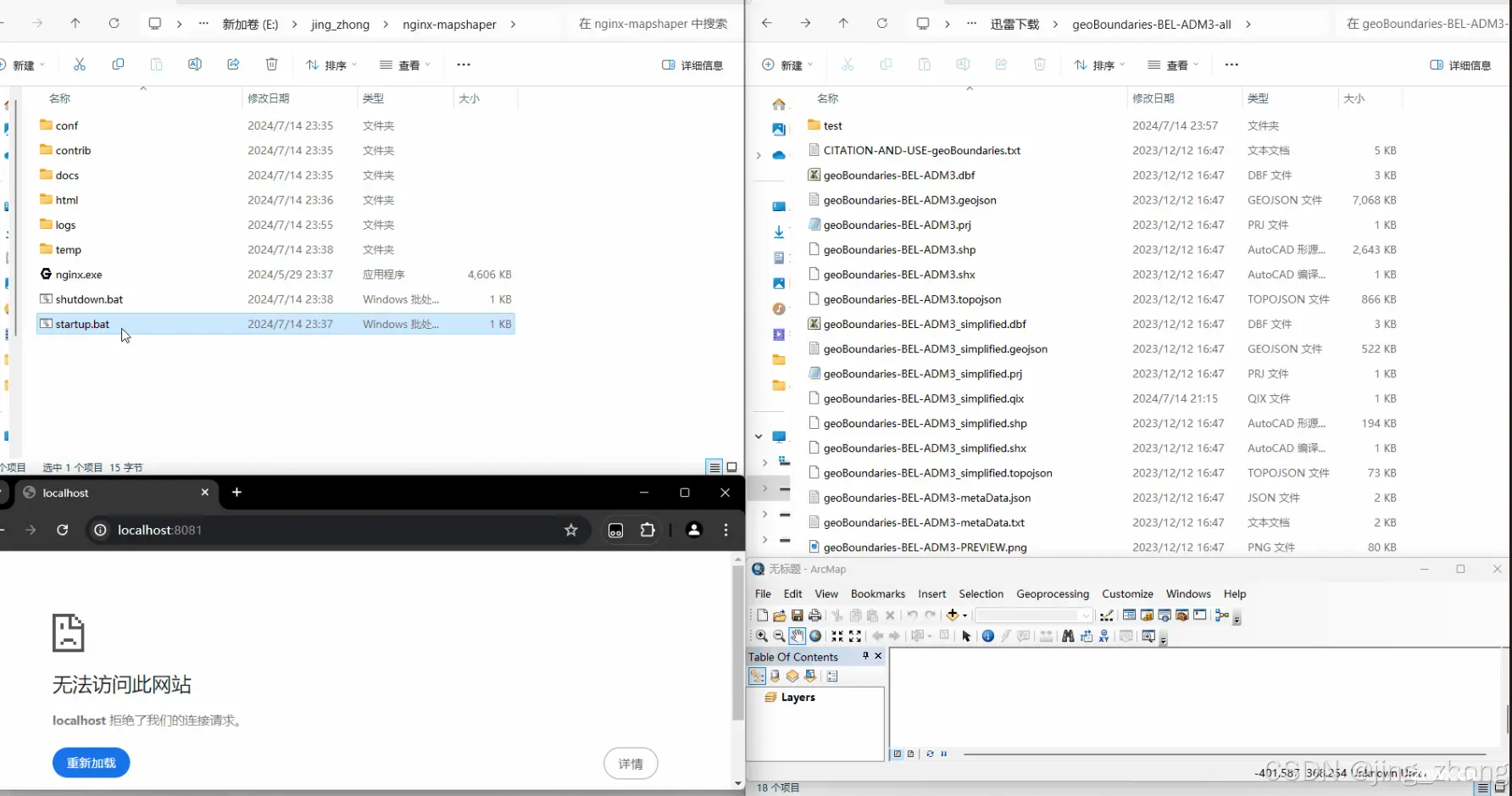Open the ArcMap File menu
The width and height of the screenshot is (1512, 796).
click(x=763, y=593)
